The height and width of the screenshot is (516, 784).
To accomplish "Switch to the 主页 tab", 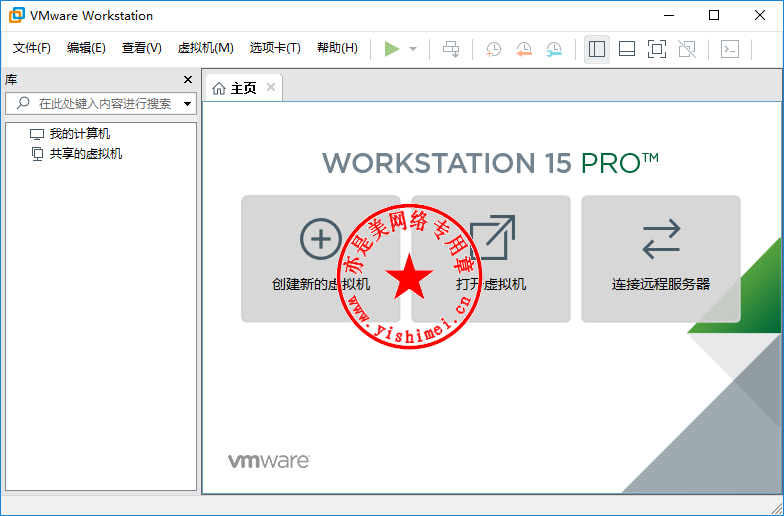I will (244, 88).
